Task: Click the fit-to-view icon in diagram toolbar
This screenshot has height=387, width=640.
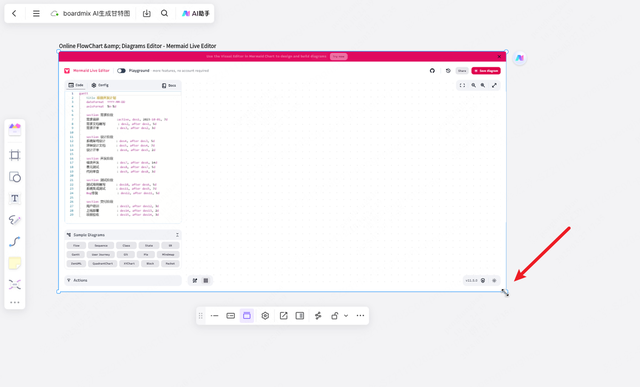Action: click(462, 85)
